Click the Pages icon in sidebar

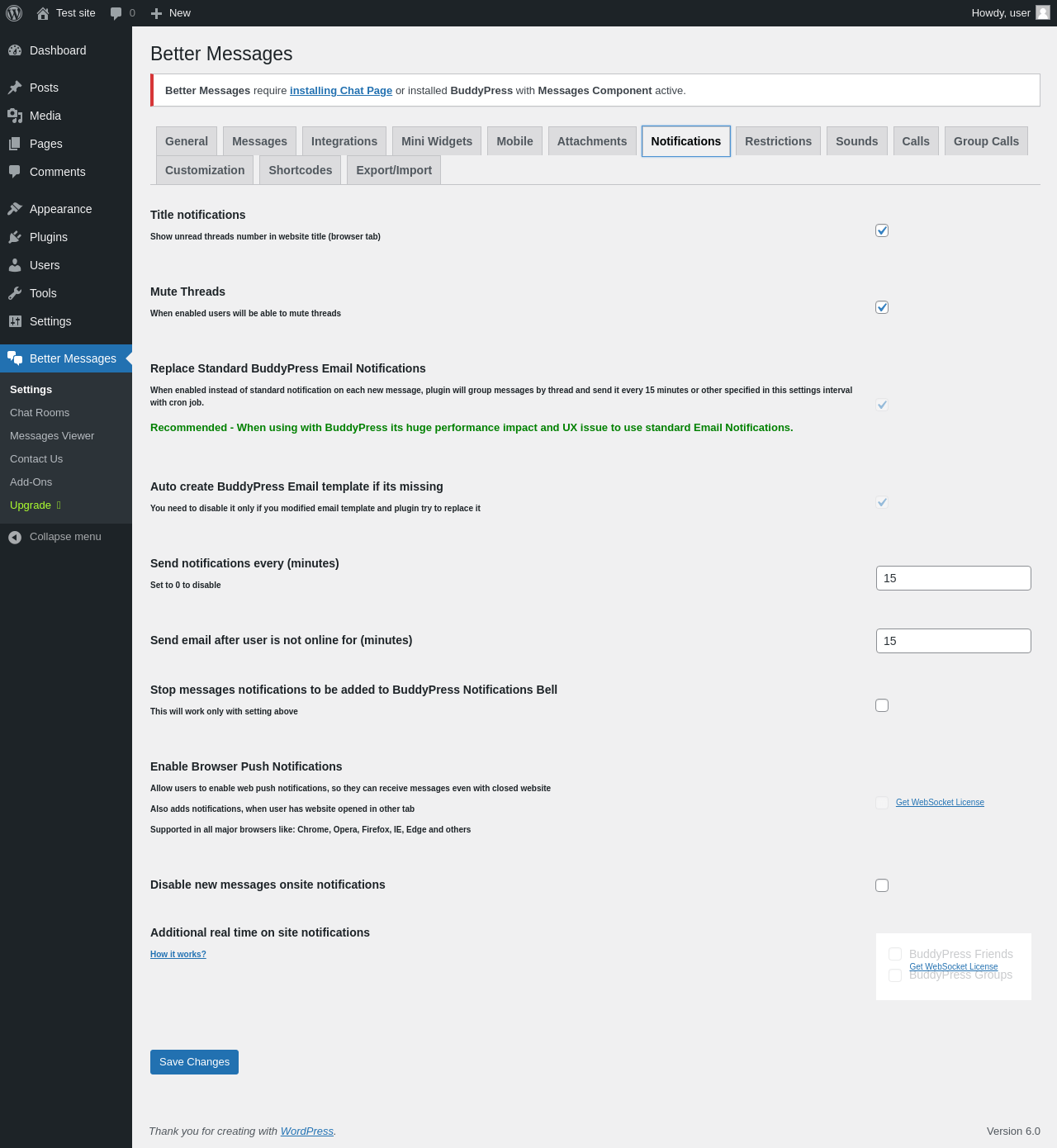tap(15, 144)
